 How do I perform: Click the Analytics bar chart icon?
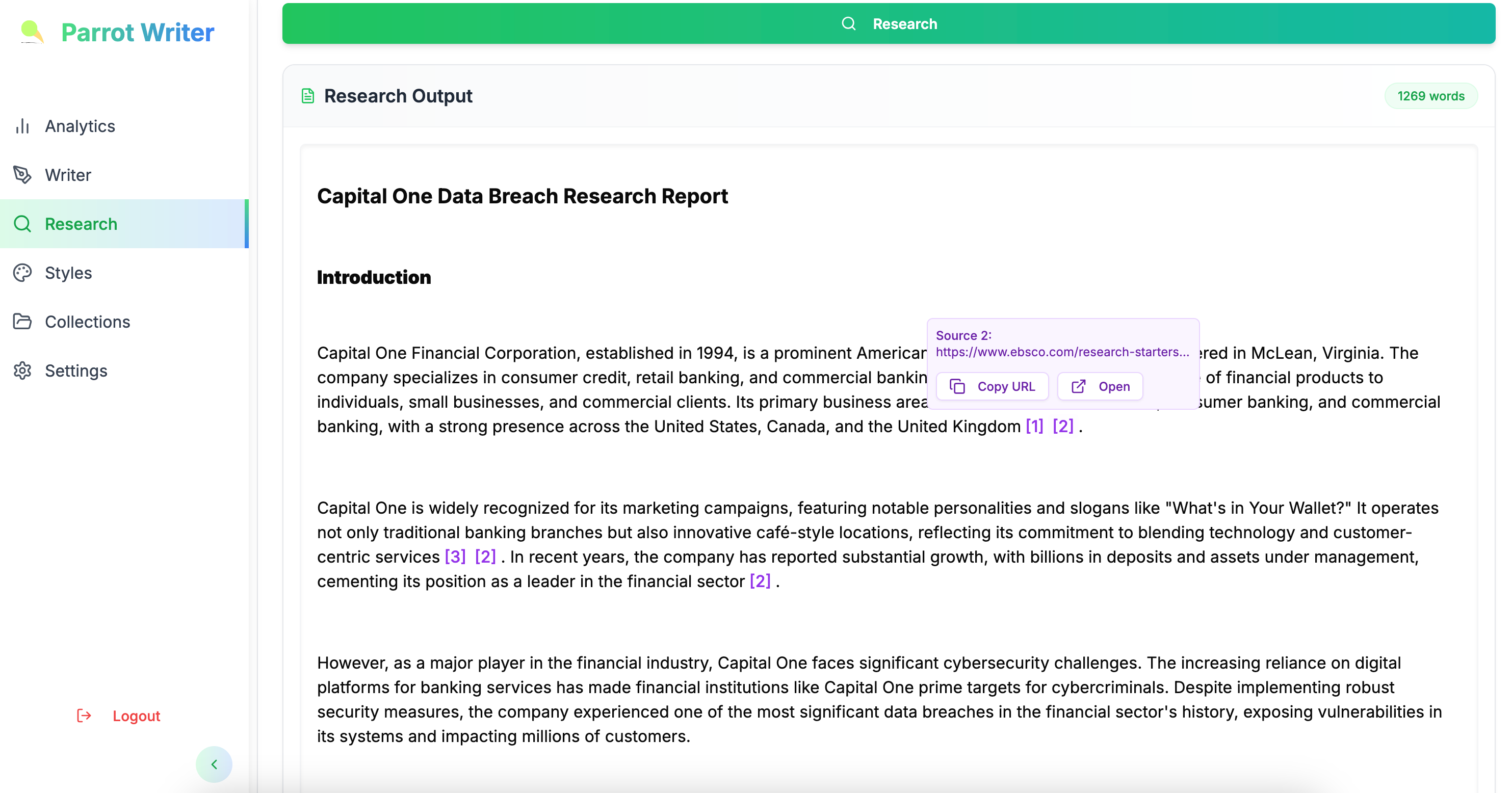[22, 126]
